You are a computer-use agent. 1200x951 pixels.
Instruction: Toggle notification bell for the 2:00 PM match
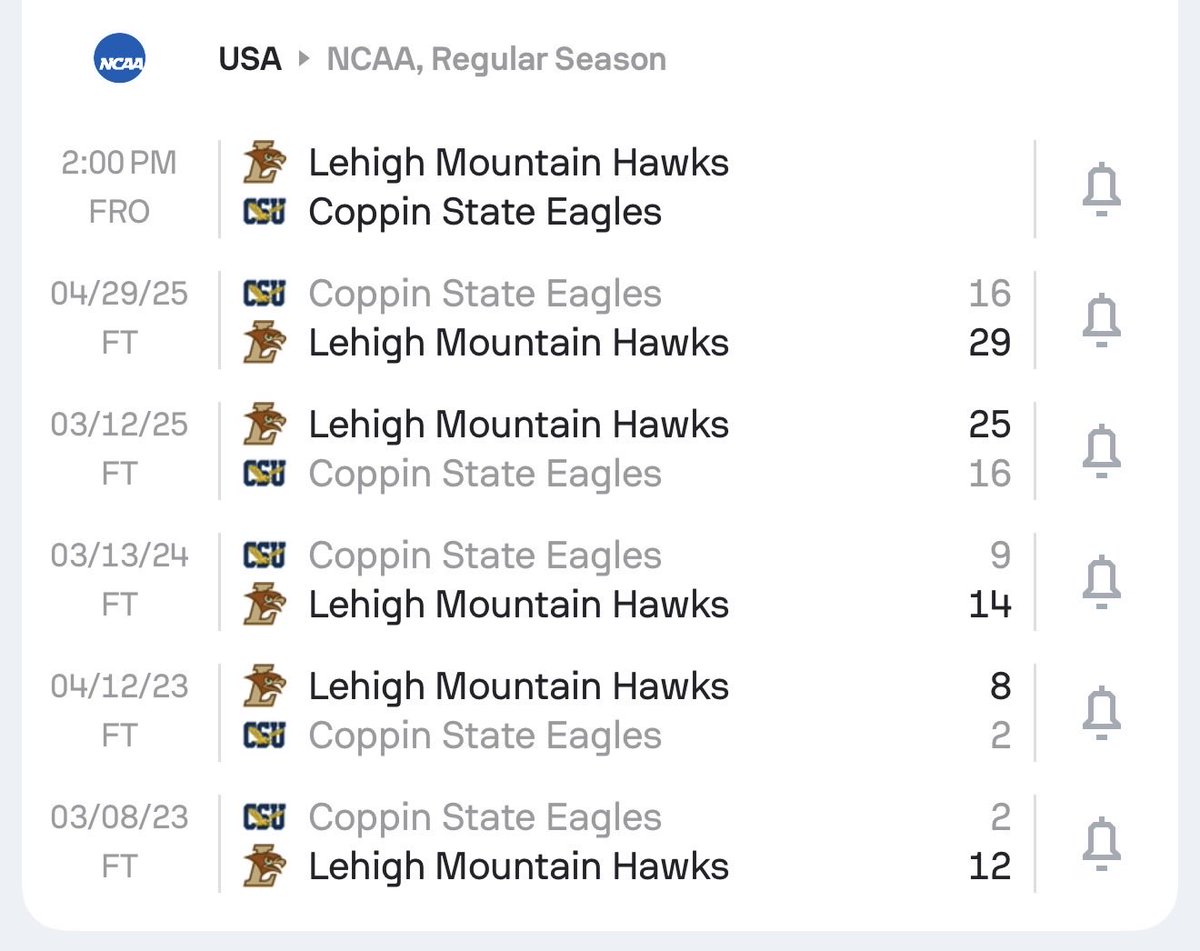[1102, 189]
